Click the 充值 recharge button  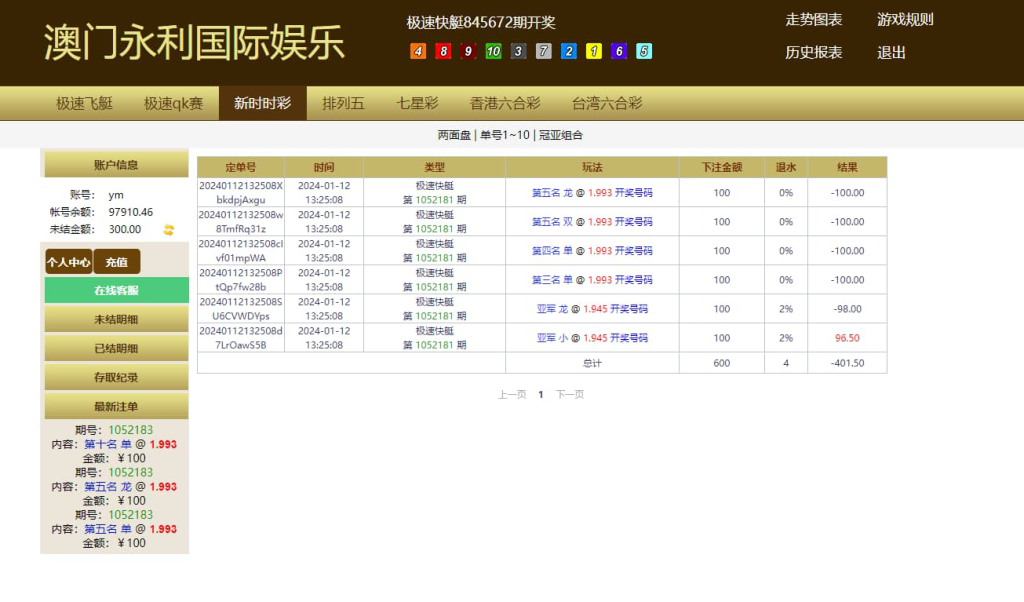[x=117, y=261]
